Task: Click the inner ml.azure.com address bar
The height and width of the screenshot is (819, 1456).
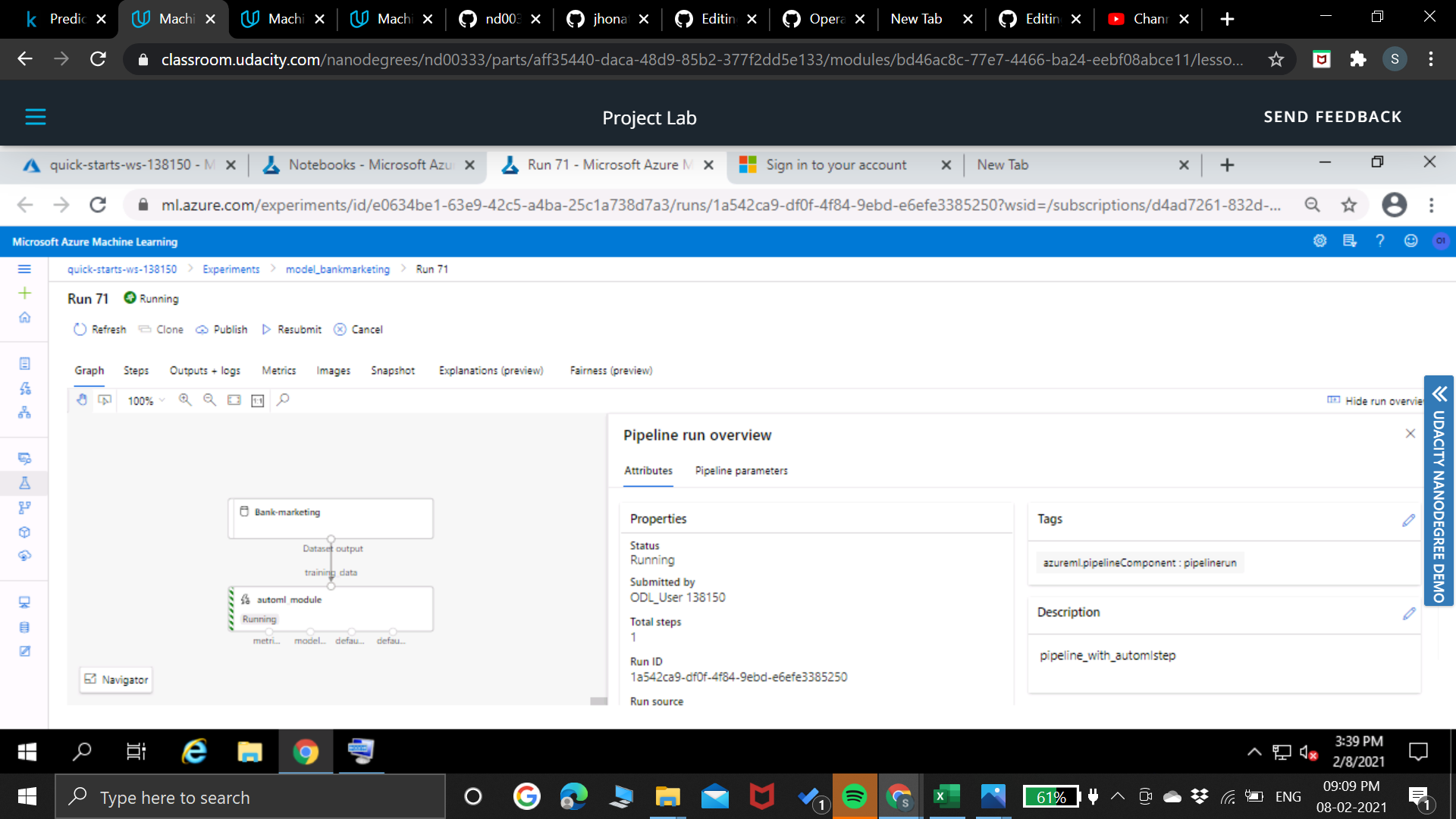Action: (x=720, y=205)
